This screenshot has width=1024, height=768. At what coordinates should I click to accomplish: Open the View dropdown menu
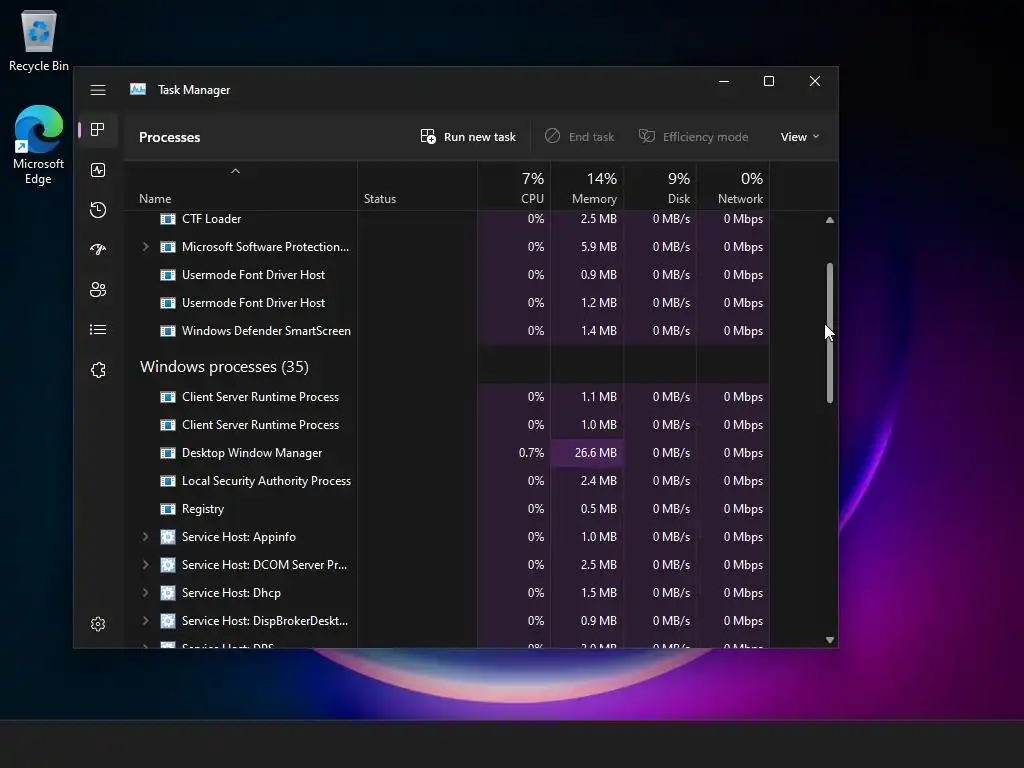click(x=799, y=136)
